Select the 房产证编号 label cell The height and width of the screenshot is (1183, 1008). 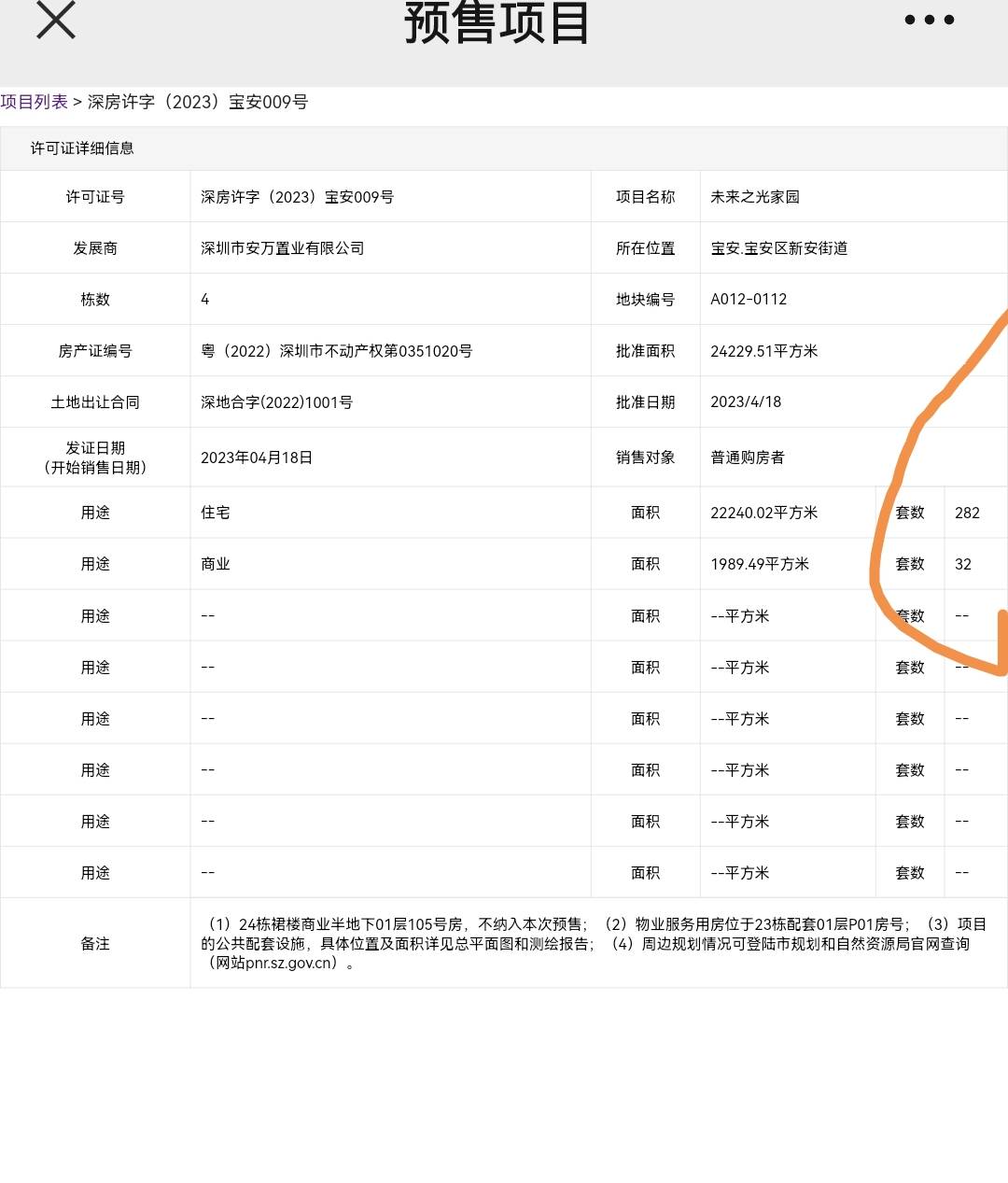95,351
